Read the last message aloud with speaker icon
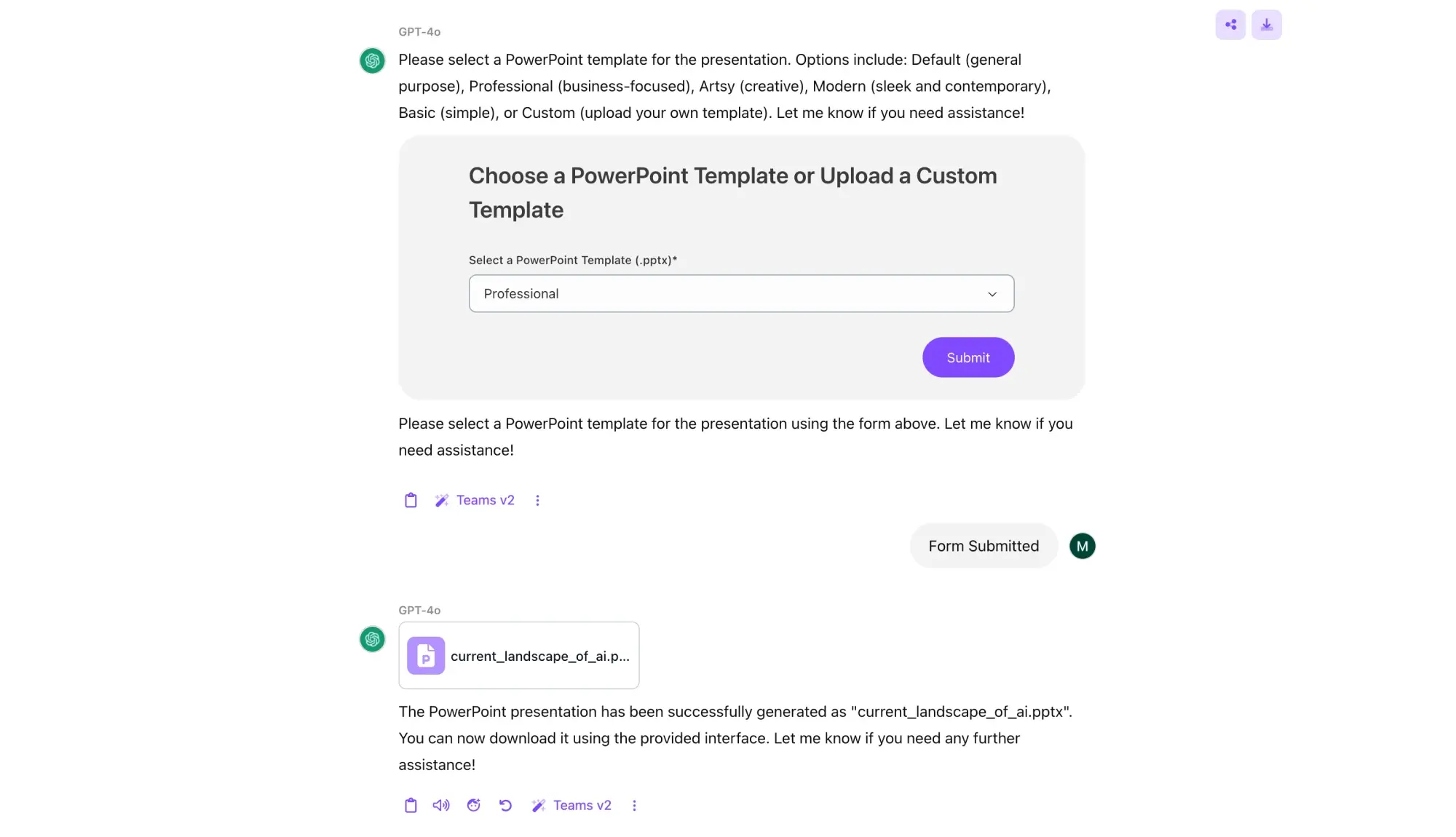 441,805
